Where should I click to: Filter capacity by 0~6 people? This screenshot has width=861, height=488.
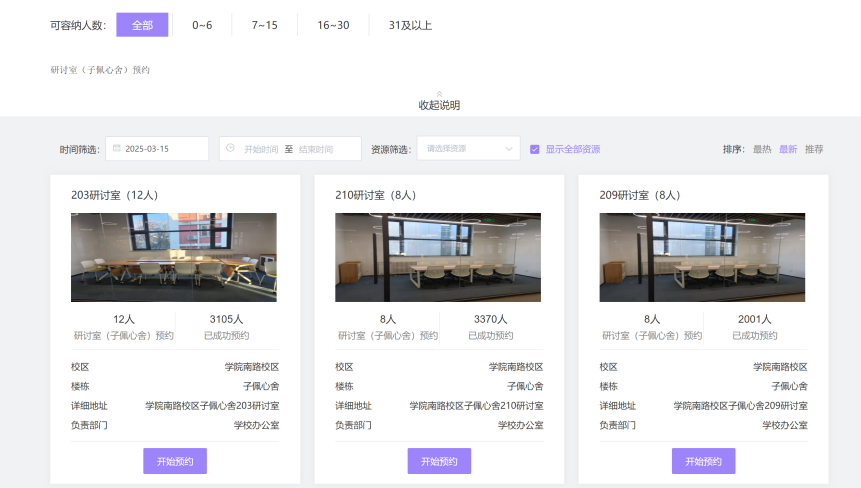pyautogui.click(x=202, y=25)
